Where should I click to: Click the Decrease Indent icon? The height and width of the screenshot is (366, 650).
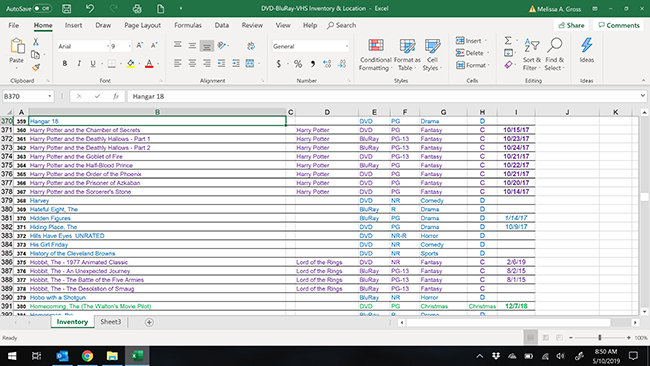pos(221,63)
